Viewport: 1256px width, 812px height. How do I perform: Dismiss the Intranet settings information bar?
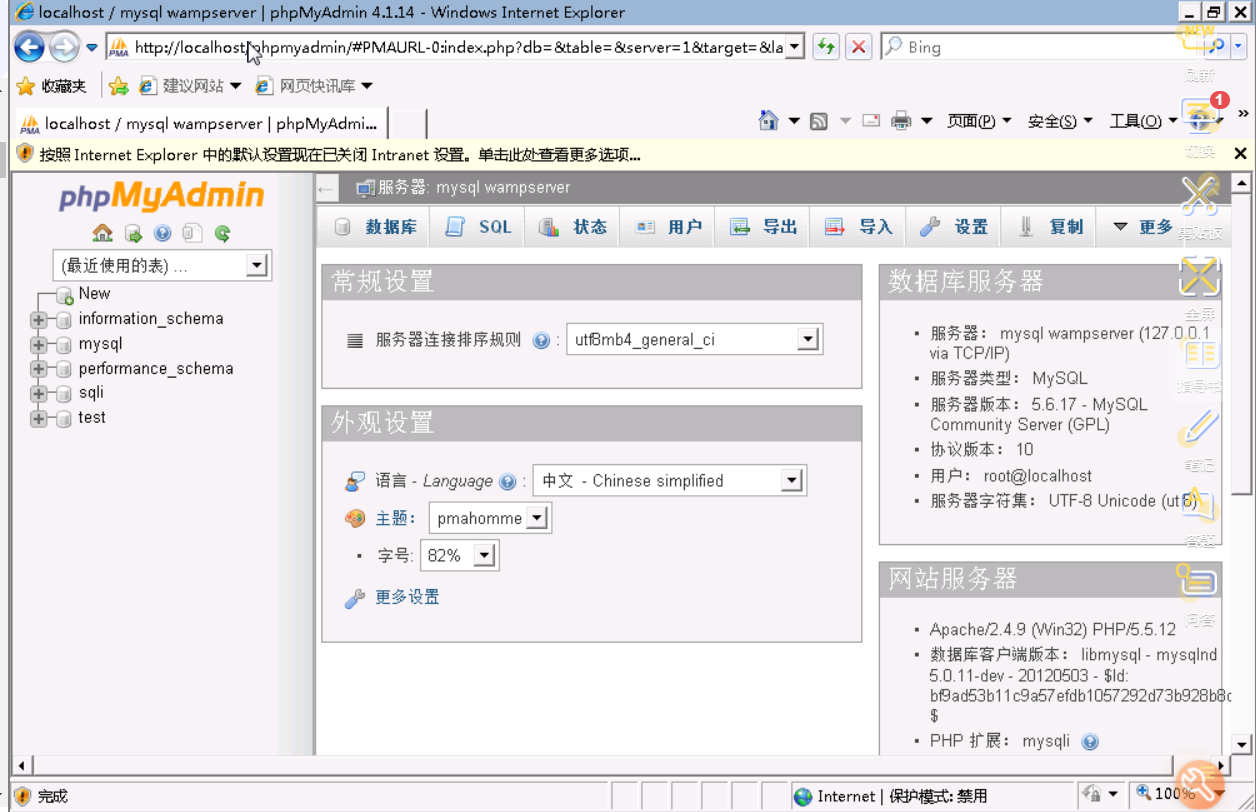pyautogui.click(x=1240, y=154)
